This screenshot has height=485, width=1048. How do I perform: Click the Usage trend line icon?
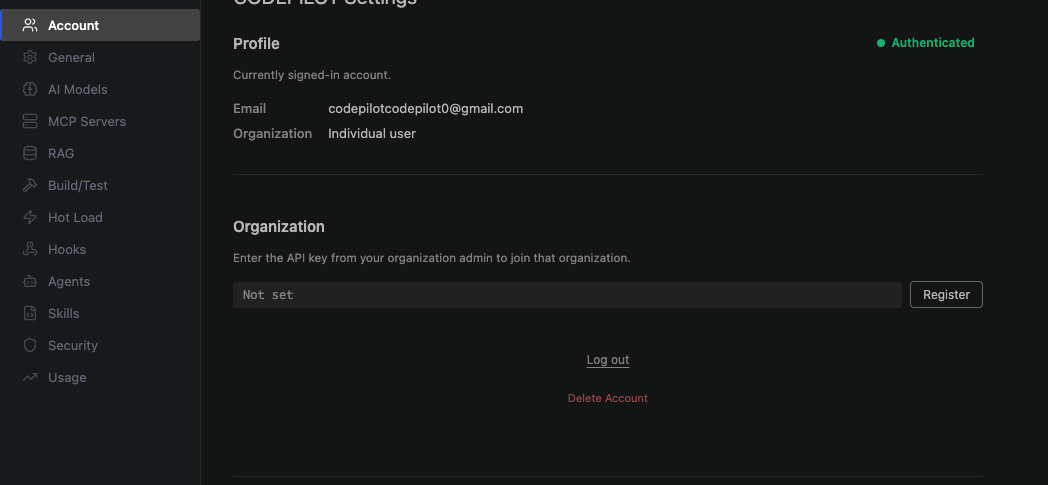click(29, 378)
